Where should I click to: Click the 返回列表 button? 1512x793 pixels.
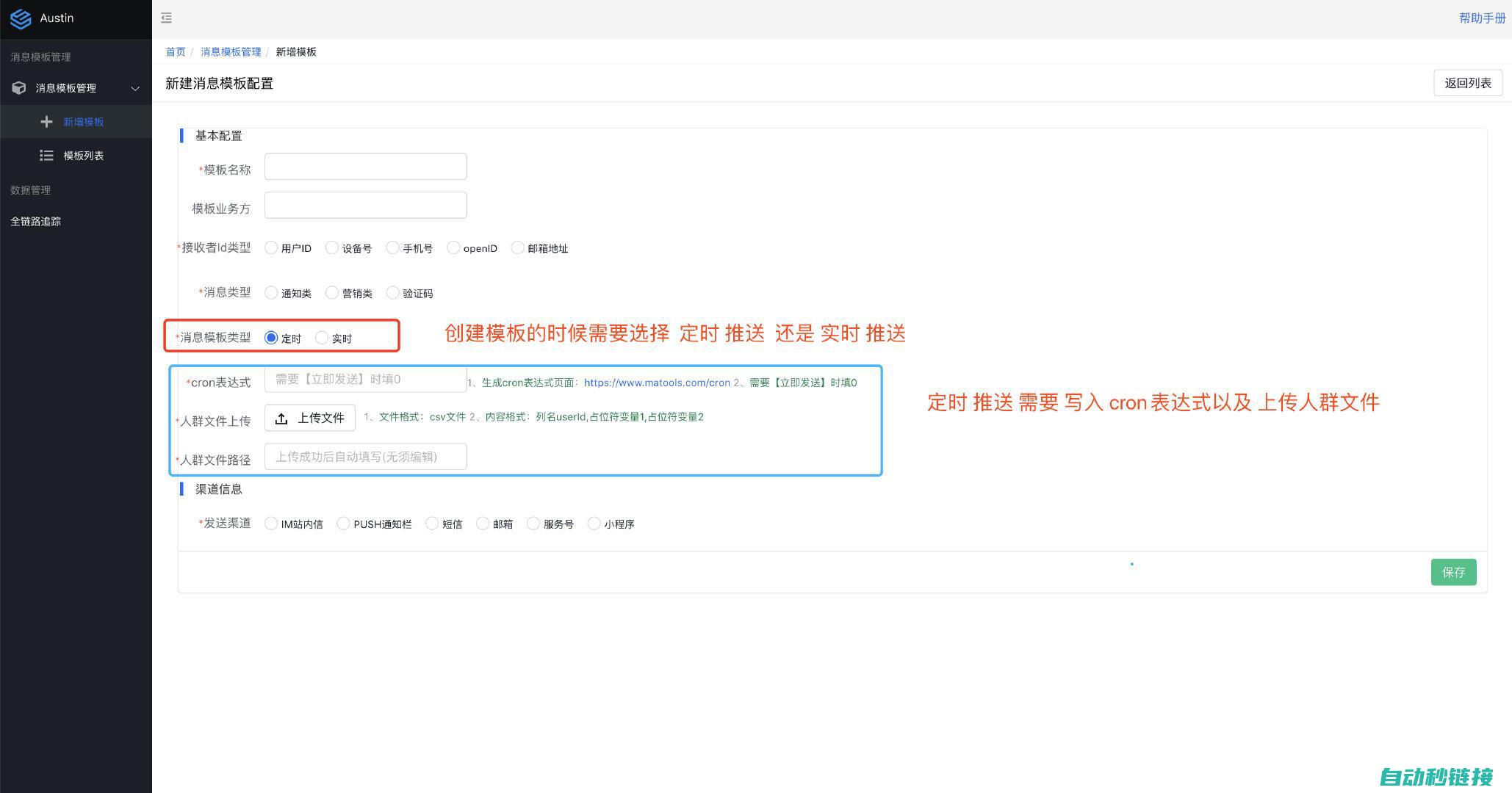tap(1468, 83)
